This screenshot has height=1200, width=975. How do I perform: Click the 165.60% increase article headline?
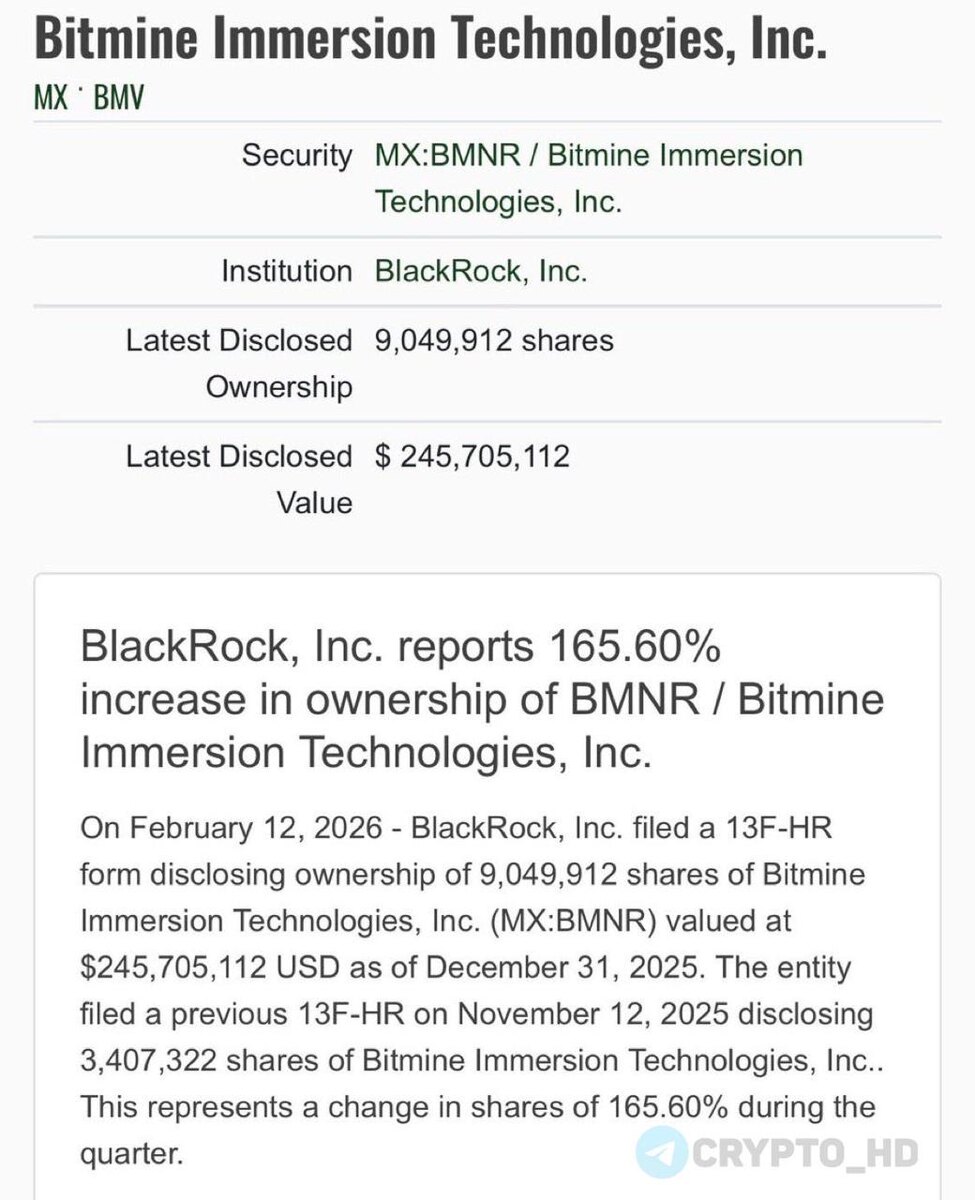(x=482, y=699)
